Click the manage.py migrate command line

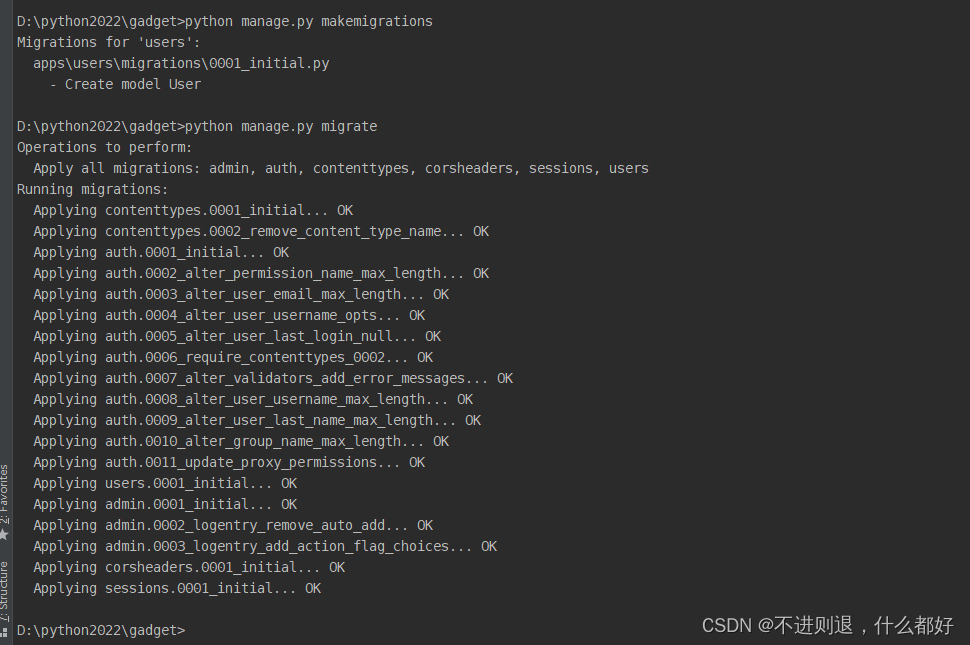[x=281, y=126]
